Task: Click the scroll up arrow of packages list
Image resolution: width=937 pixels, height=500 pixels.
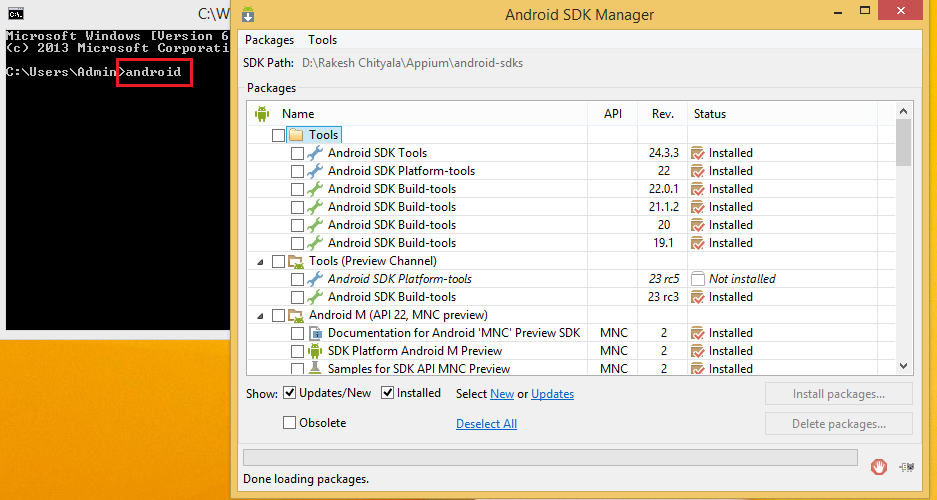Action: click(x=903, y=111)
